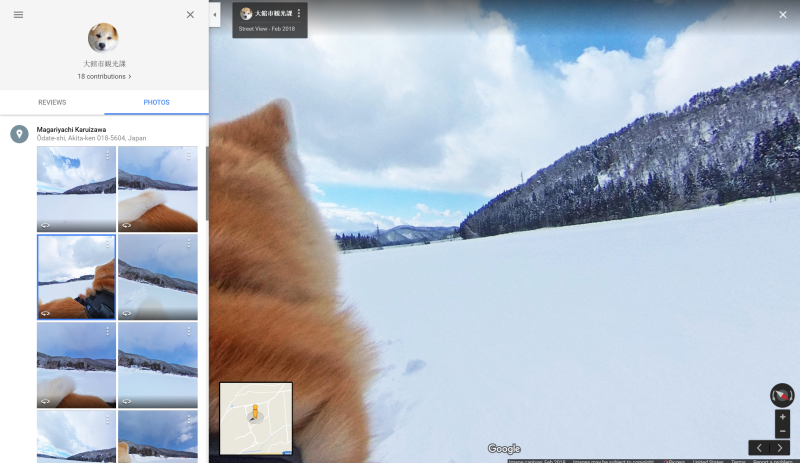The height and width of the screenshot is (463, 800).
Task: Open second-row right thumbnail of tilted mountain
Action: (158, 277)
